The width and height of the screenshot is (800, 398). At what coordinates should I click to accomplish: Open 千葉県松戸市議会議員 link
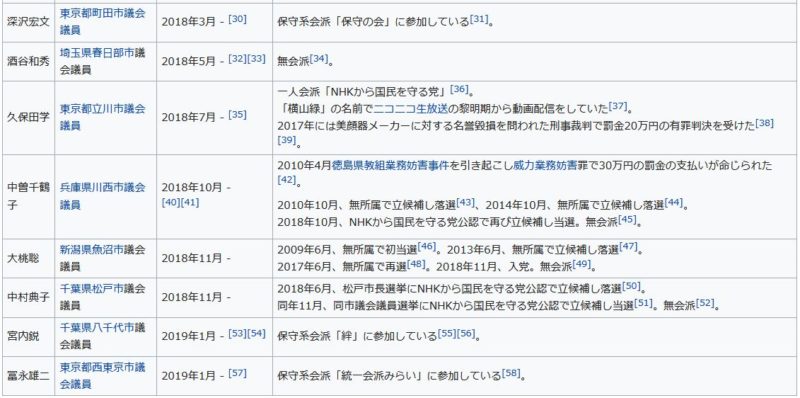pyautogui.click(x=103, y=297)
